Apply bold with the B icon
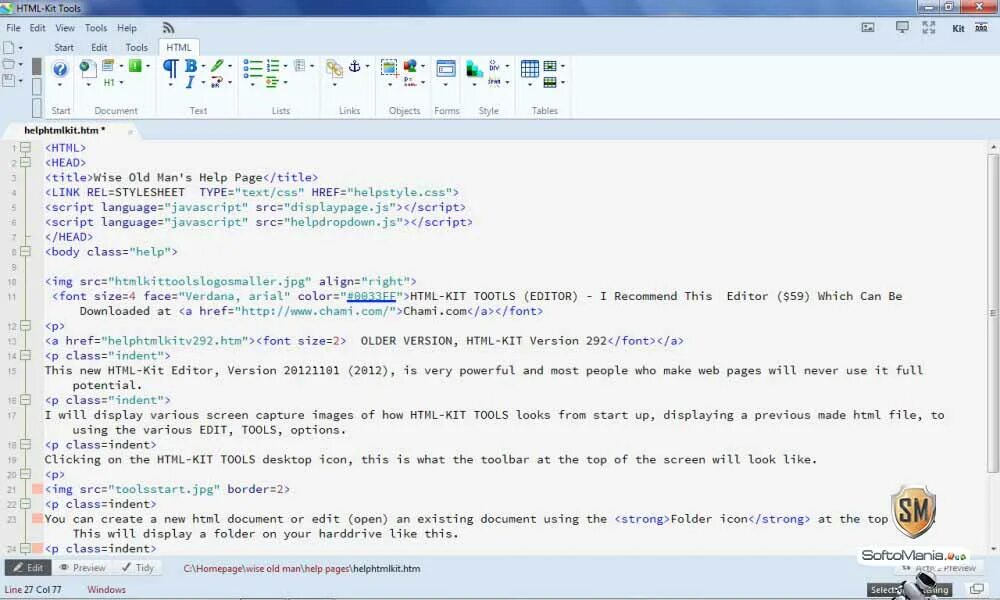The height and width of the screenshot is (600, 1000). click(x=190, y=66)
